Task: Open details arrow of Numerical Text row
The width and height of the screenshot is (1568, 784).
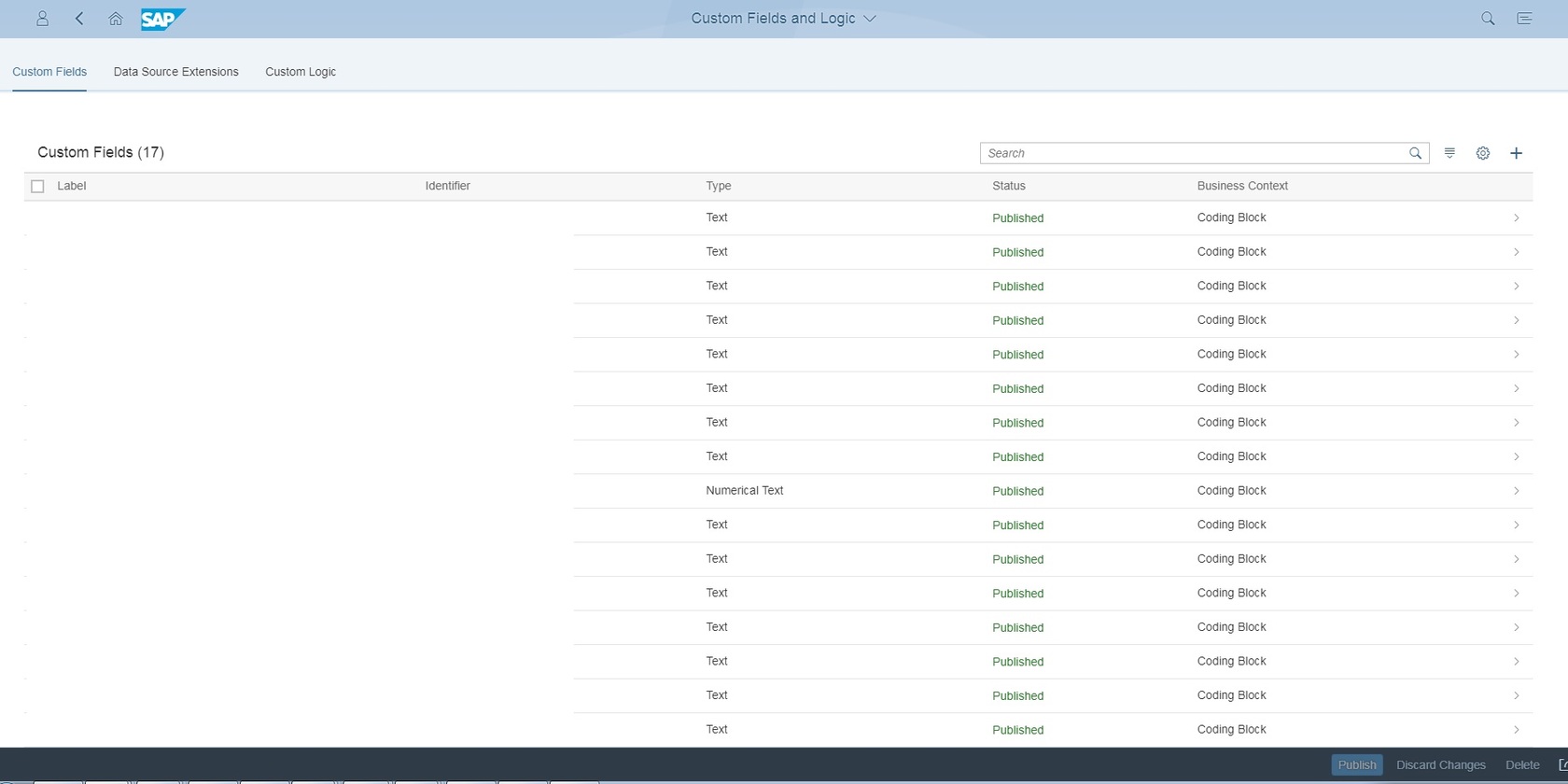Action: point(1516,491)
